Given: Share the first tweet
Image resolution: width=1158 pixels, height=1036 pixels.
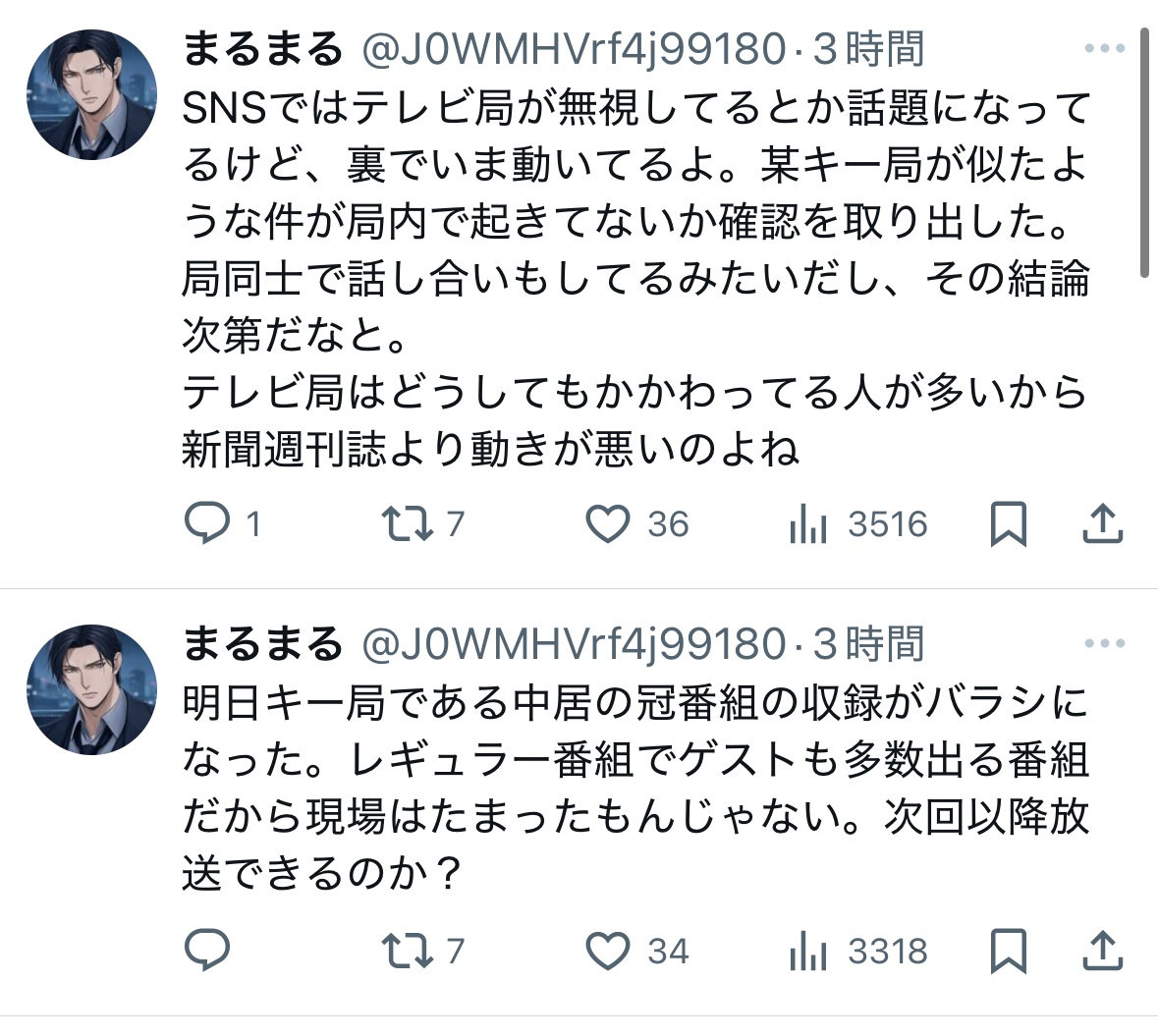Looking at the screenshot, I should [1103, 523].
